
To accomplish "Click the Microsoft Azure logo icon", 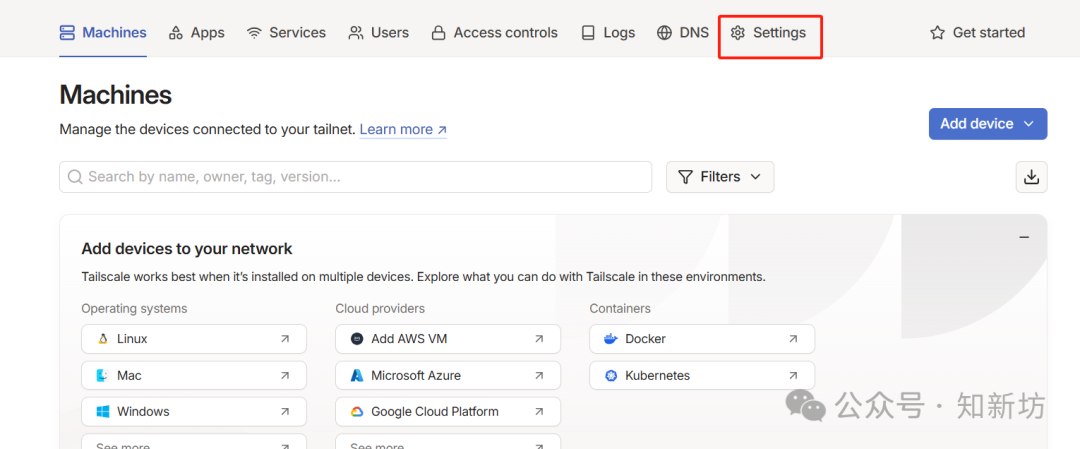I will [356, 376].
